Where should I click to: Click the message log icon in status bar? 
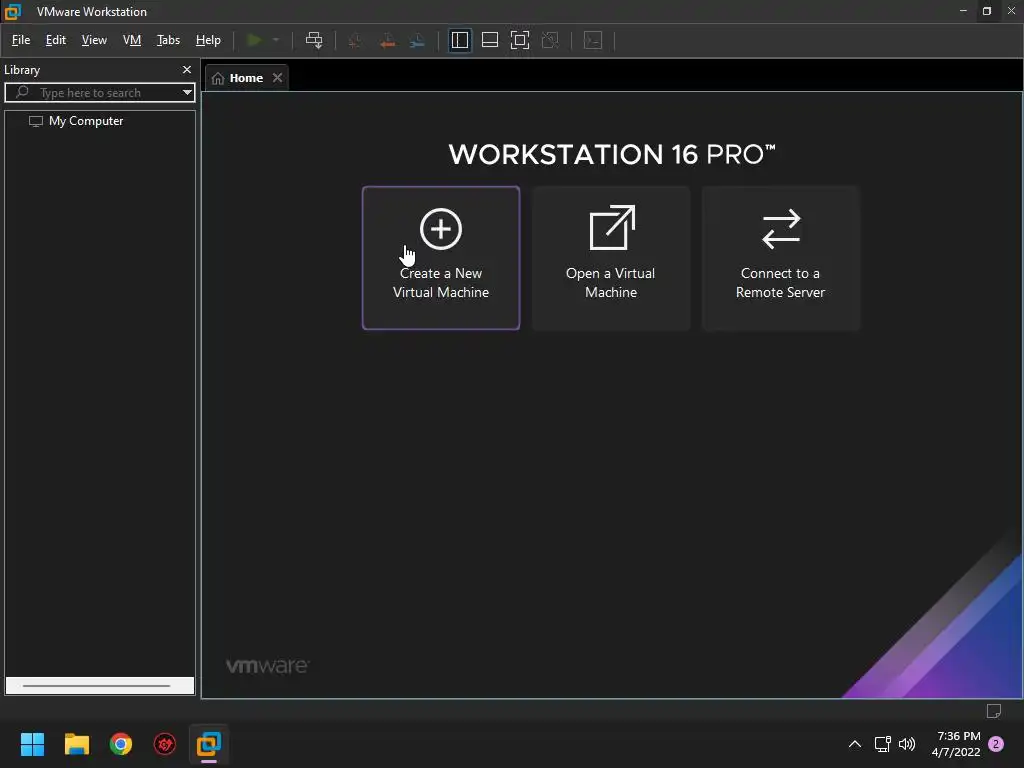point(994,711)
